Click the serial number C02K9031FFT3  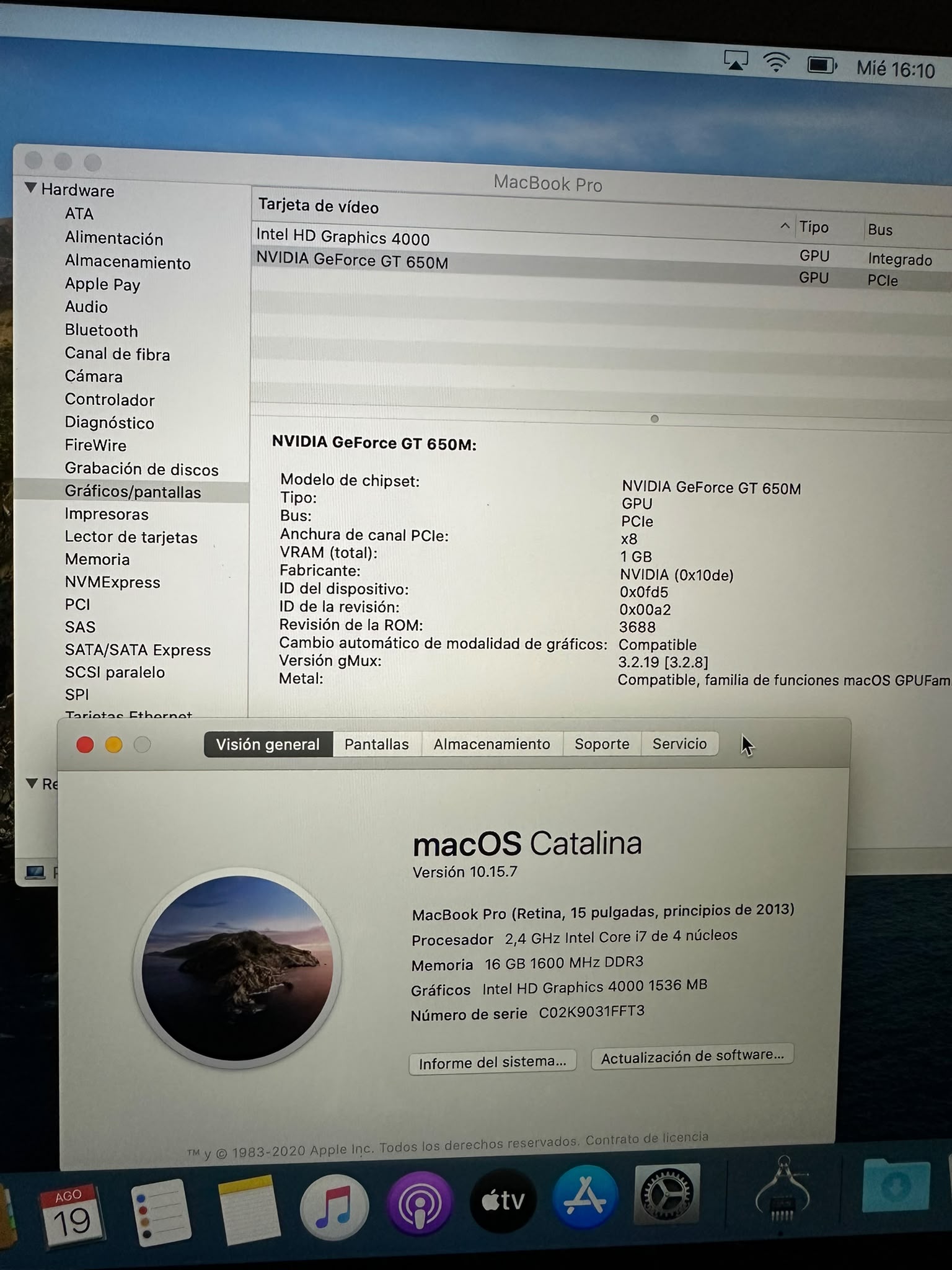pyautogui.click(x=591, y=1012)
